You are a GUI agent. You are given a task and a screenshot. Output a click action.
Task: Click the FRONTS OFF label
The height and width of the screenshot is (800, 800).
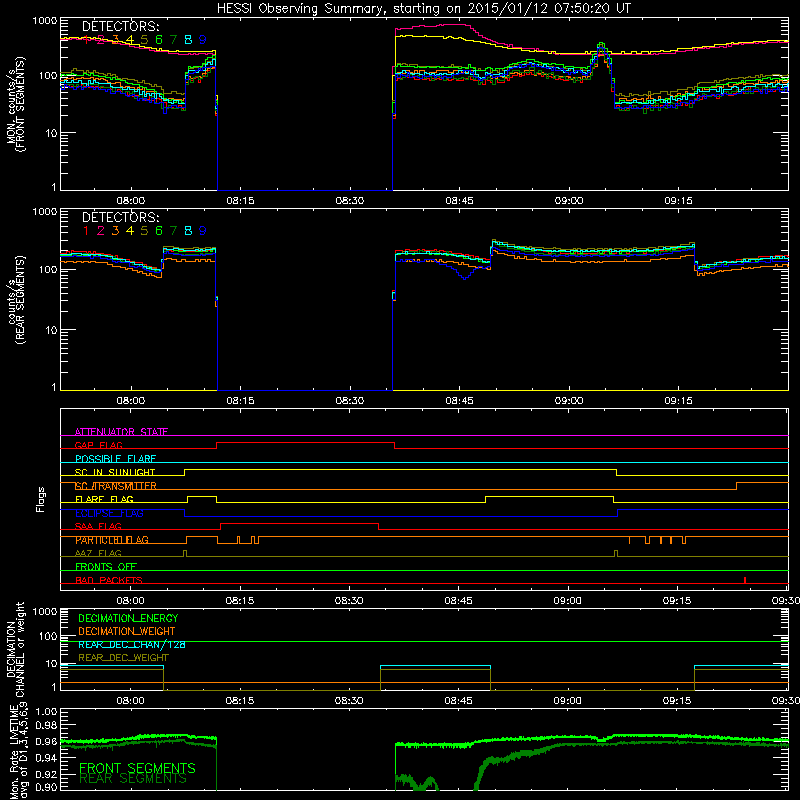coord(106,566)
